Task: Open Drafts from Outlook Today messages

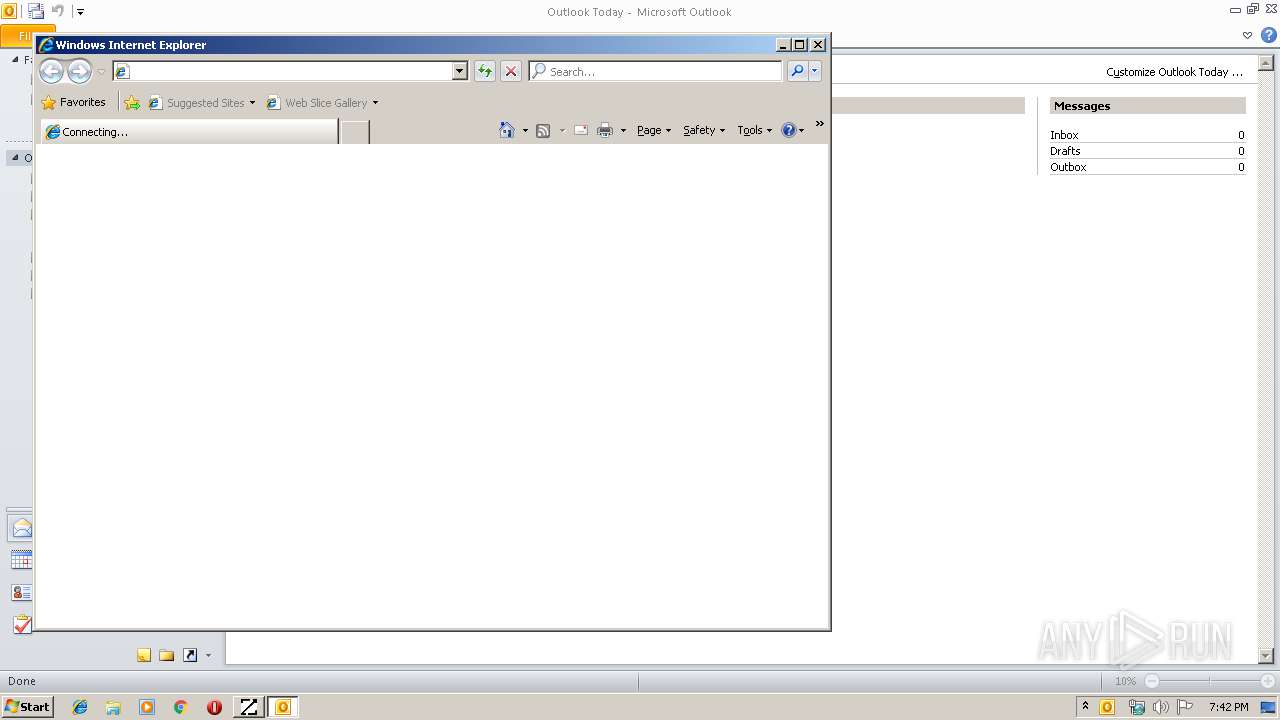Action: pos(1065,151)
